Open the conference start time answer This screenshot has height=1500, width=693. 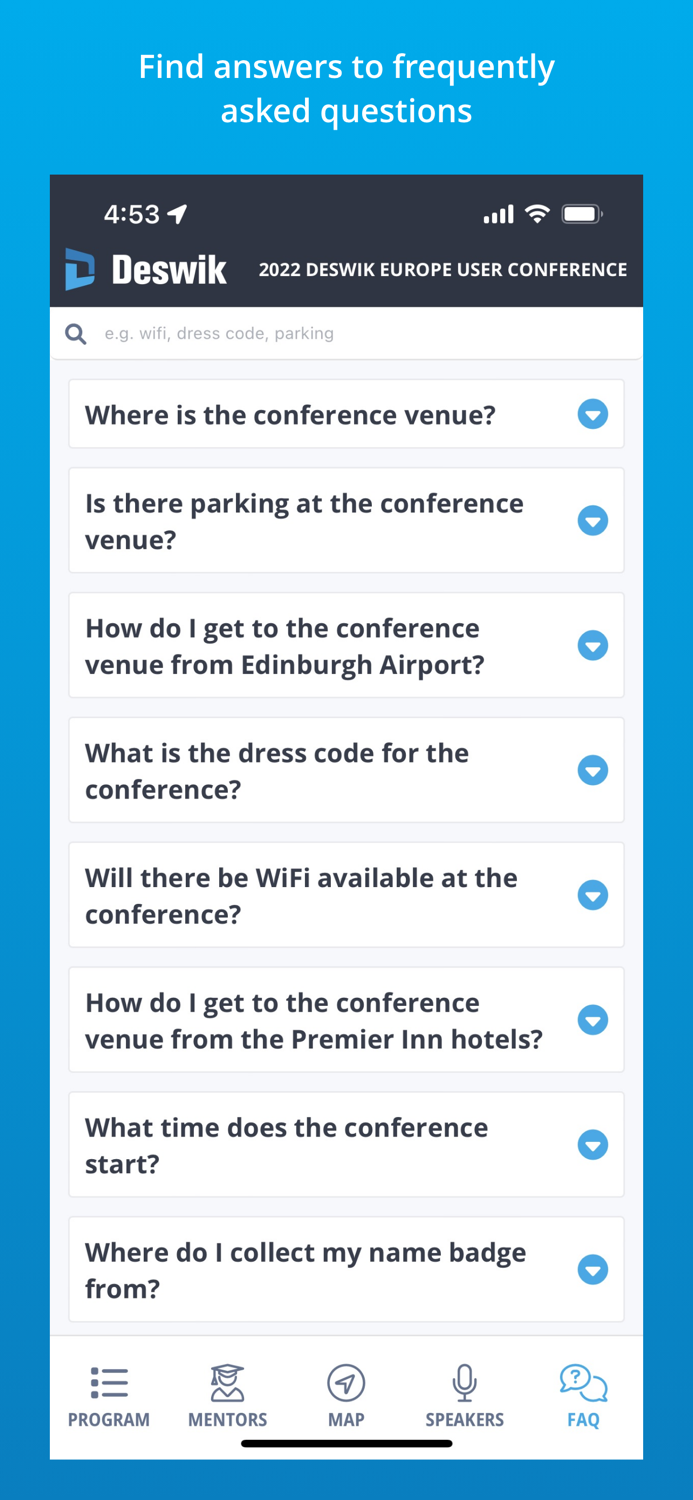coord(593,1145)
